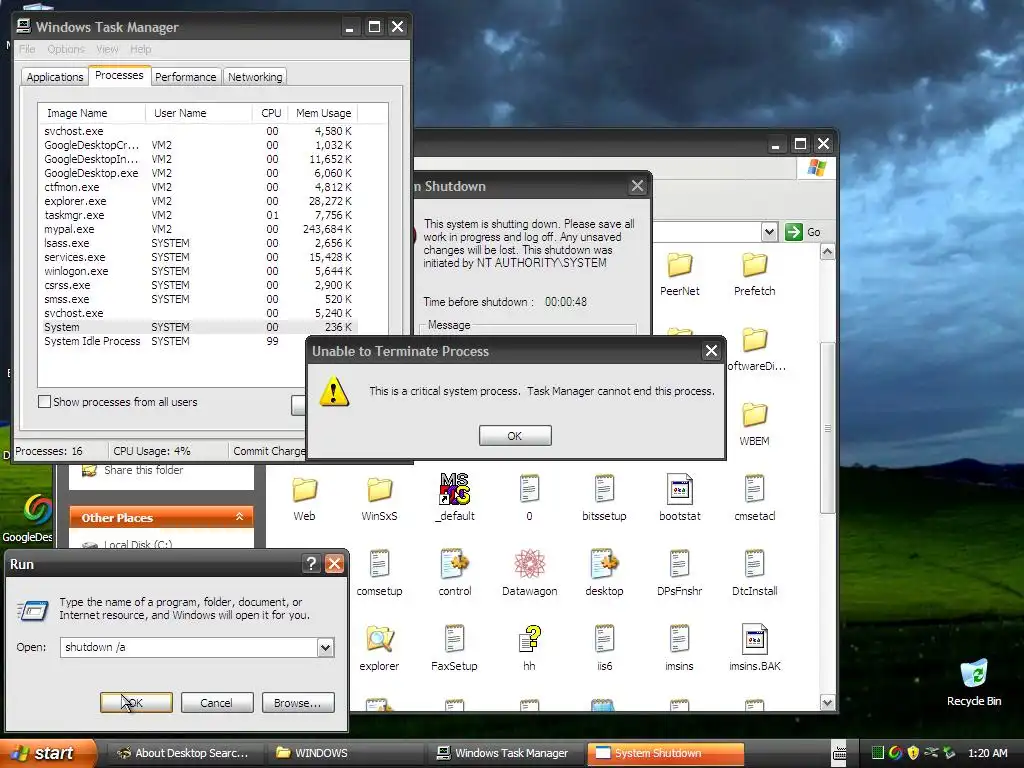Open the Task Manager View menu
This screenshot has height=768, width=1024.
107,49
